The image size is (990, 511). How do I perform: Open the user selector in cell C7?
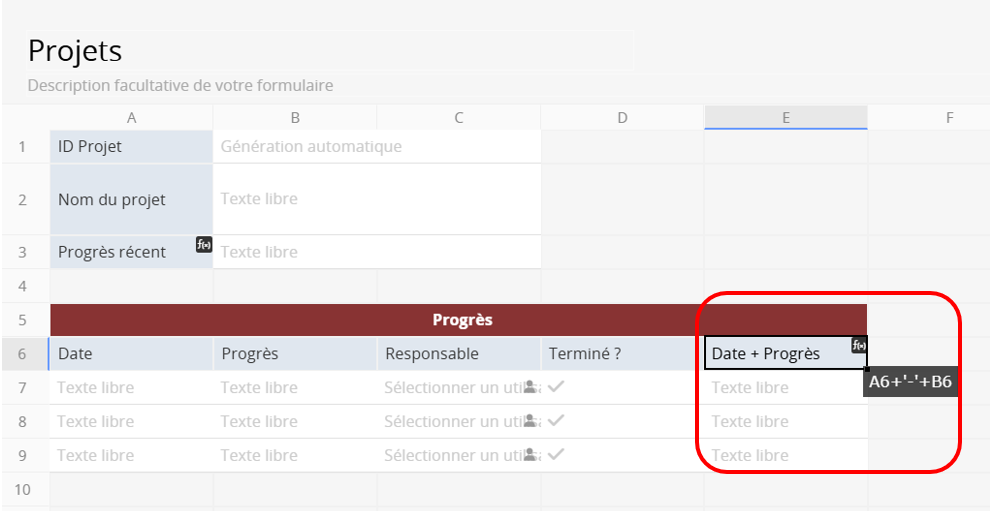tap(450, 388)
